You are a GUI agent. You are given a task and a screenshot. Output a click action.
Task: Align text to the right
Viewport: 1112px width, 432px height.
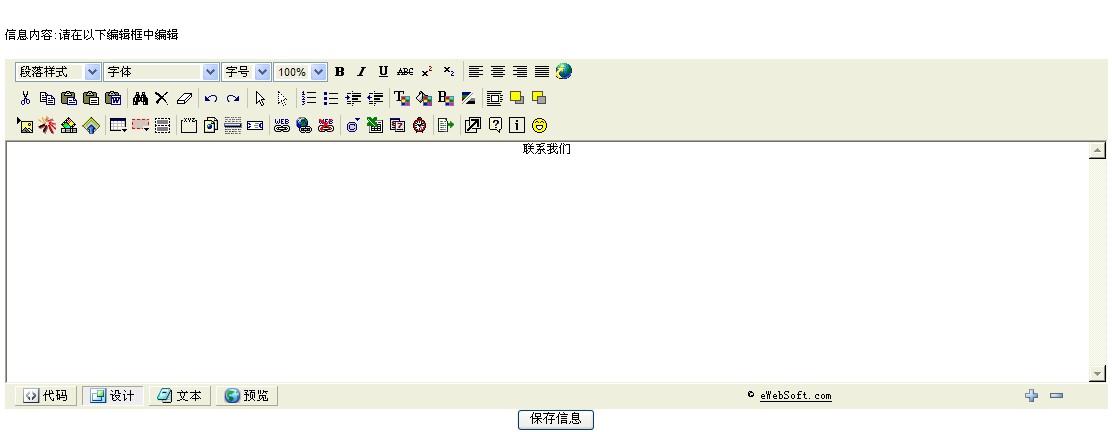click(520, 72)
